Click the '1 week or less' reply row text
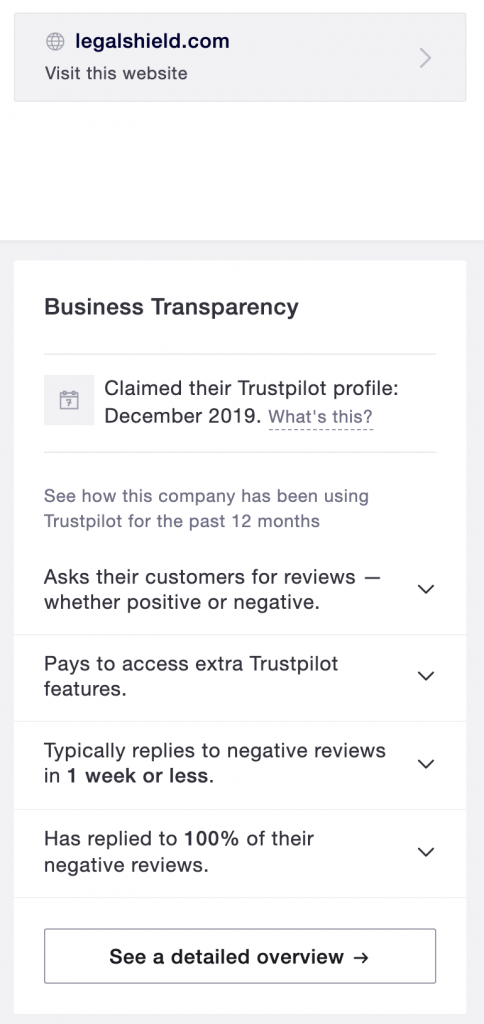This screenshot has height=1024, width=484. tap(215, 763)
